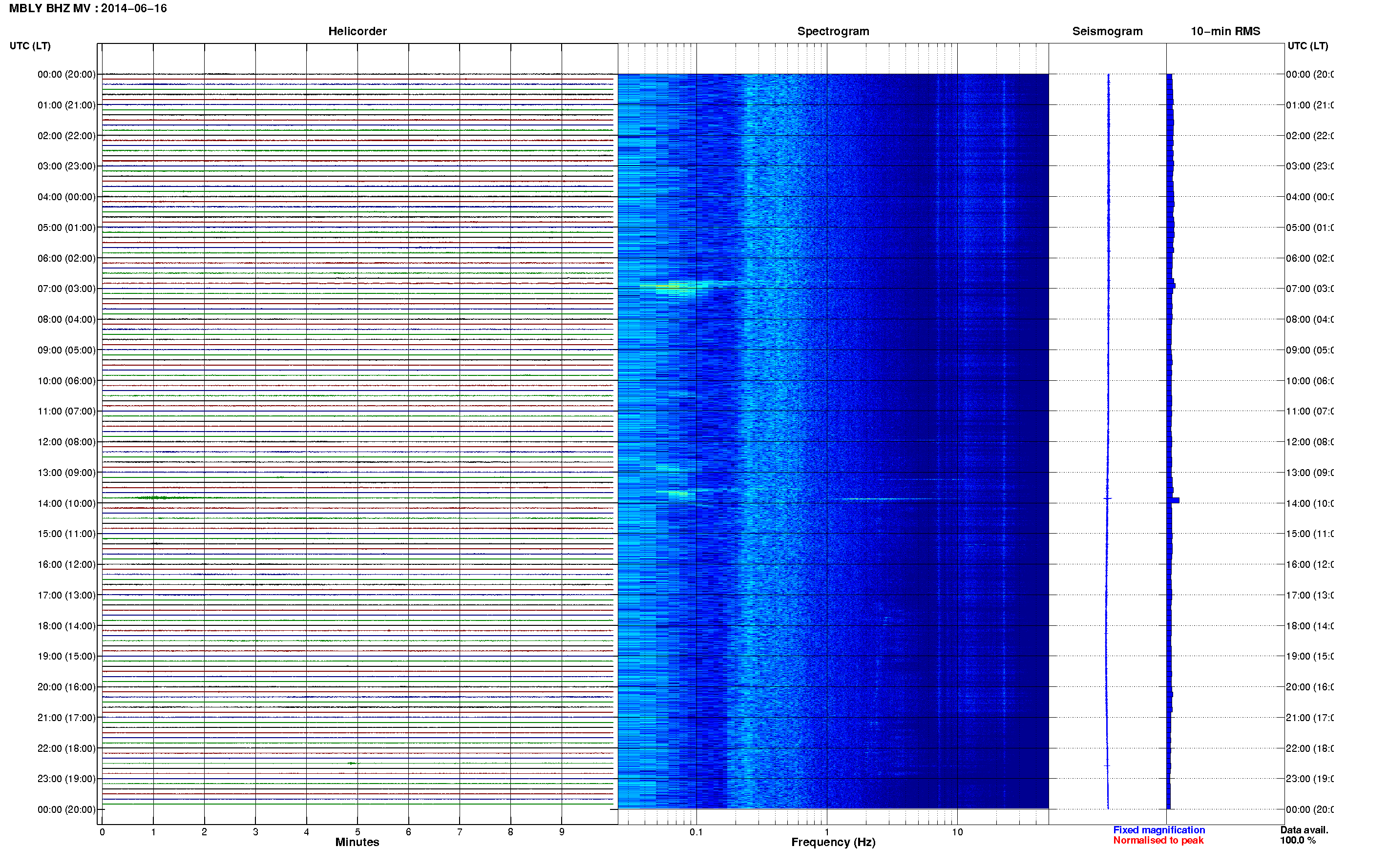The image size is (1389, 868).
Task: Click the Fixed magnification legend text
Action: pos(1159,830)
